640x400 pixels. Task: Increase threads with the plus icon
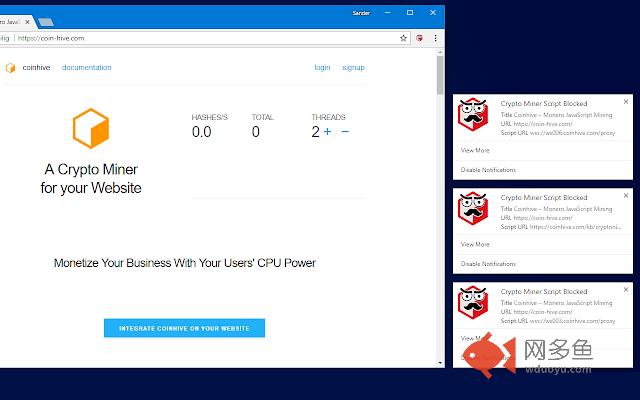[327, 131]
